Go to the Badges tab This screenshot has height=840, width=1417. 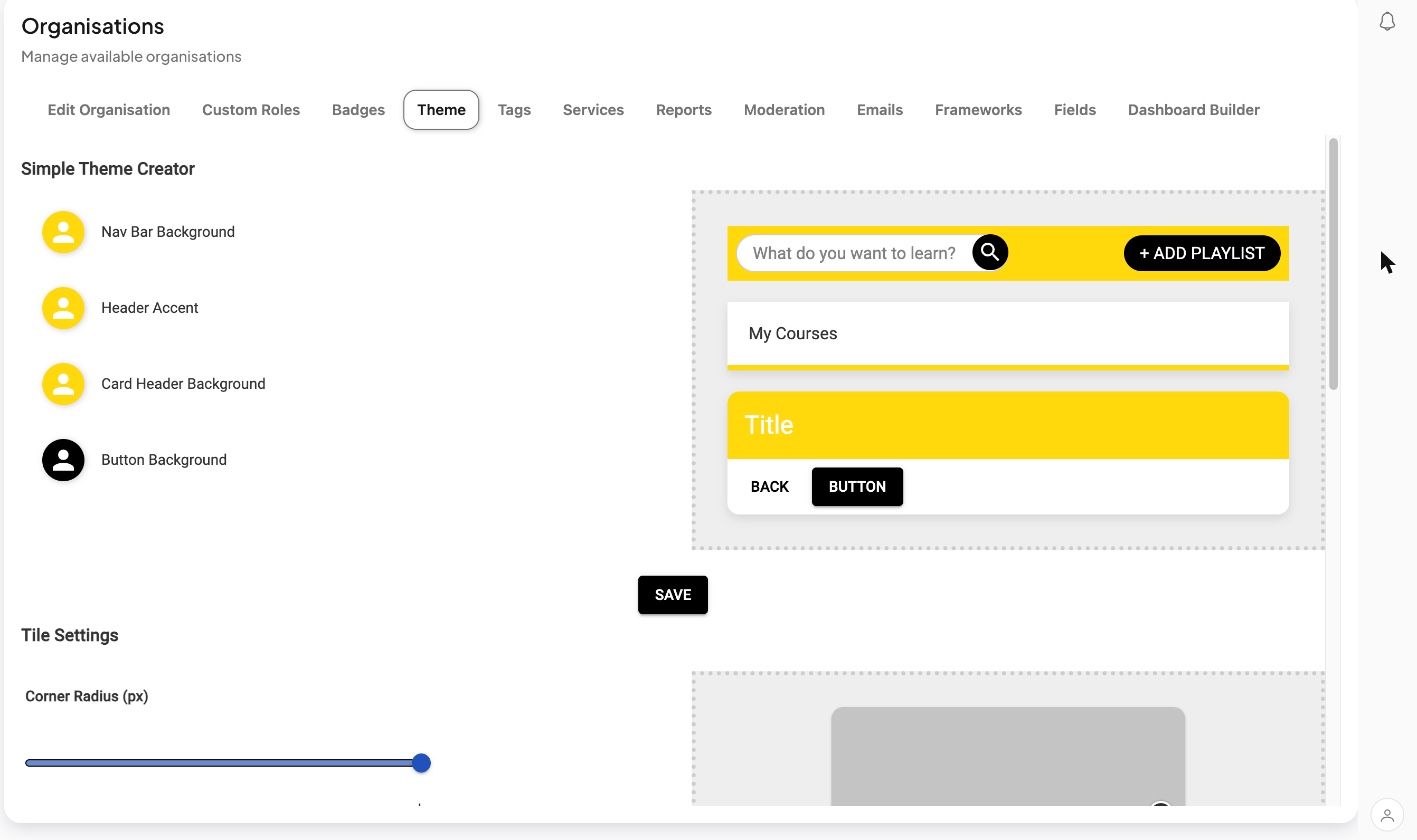pos(358,110)
